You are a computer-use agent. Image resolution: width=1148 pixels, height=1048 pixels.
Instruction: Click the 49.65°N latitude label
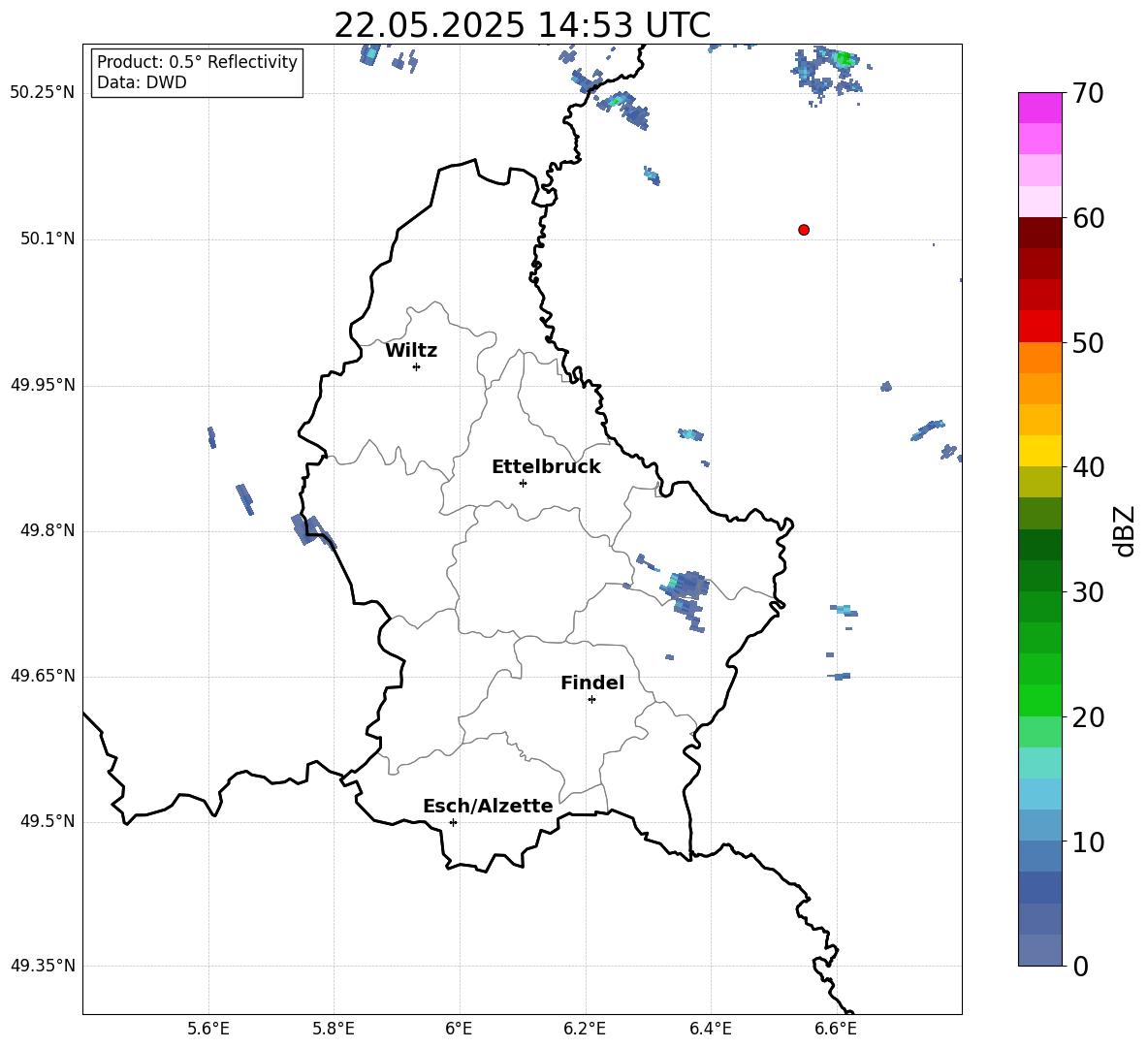[43, 676]
